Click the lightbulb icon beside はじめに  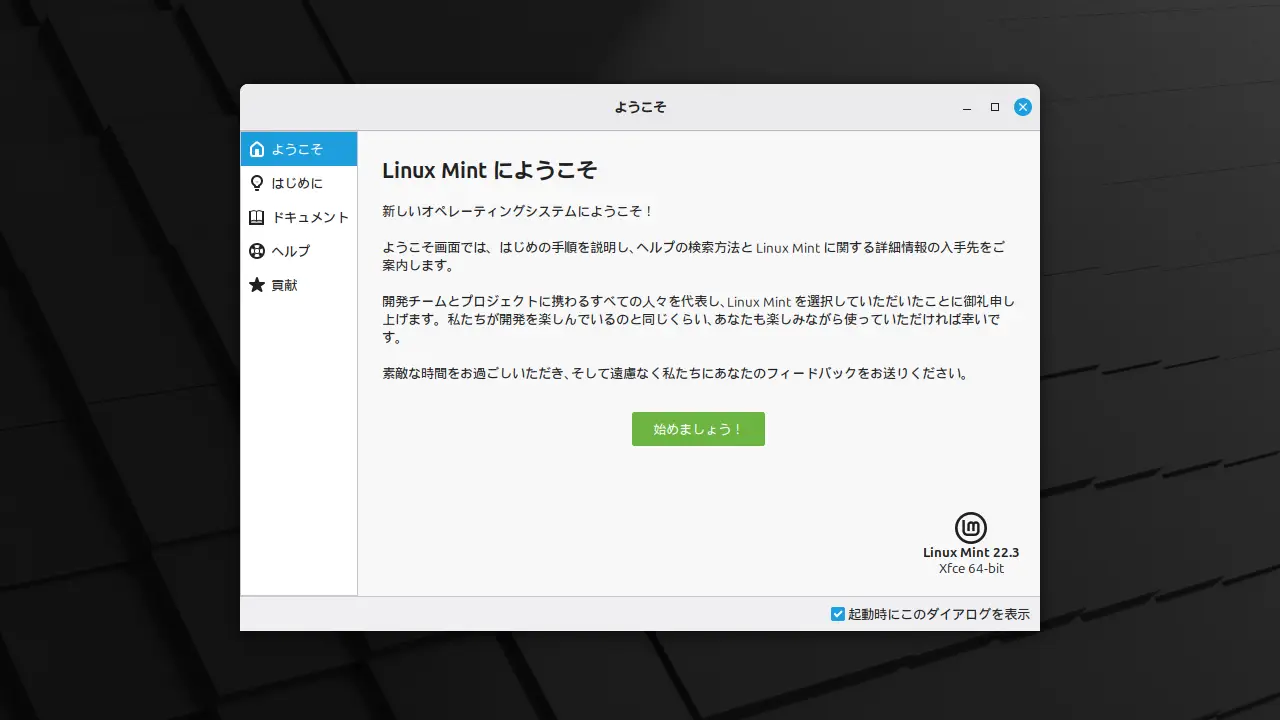point(257,183)
